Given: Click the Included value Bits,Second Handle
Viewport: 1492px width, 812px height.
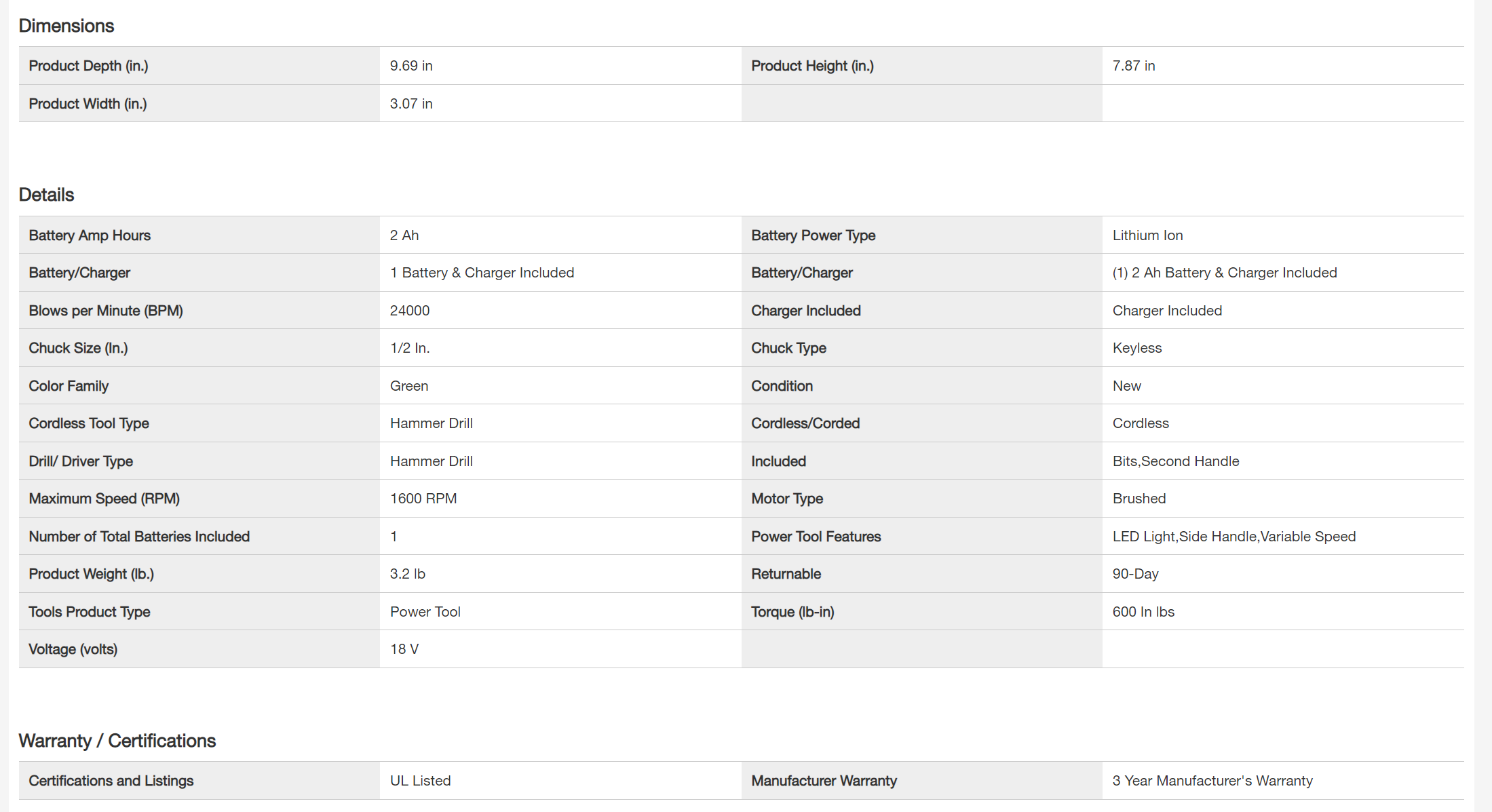Looking at the screenshot, I should pyautogui.click(x=1176, y=461).
